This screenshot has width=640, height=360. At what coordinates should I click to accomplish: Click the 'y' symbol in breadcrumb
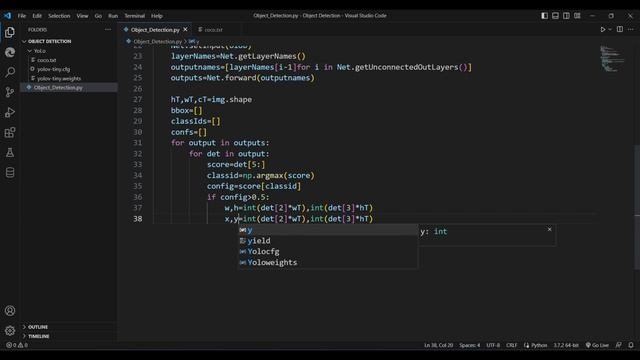coord(194,41)
